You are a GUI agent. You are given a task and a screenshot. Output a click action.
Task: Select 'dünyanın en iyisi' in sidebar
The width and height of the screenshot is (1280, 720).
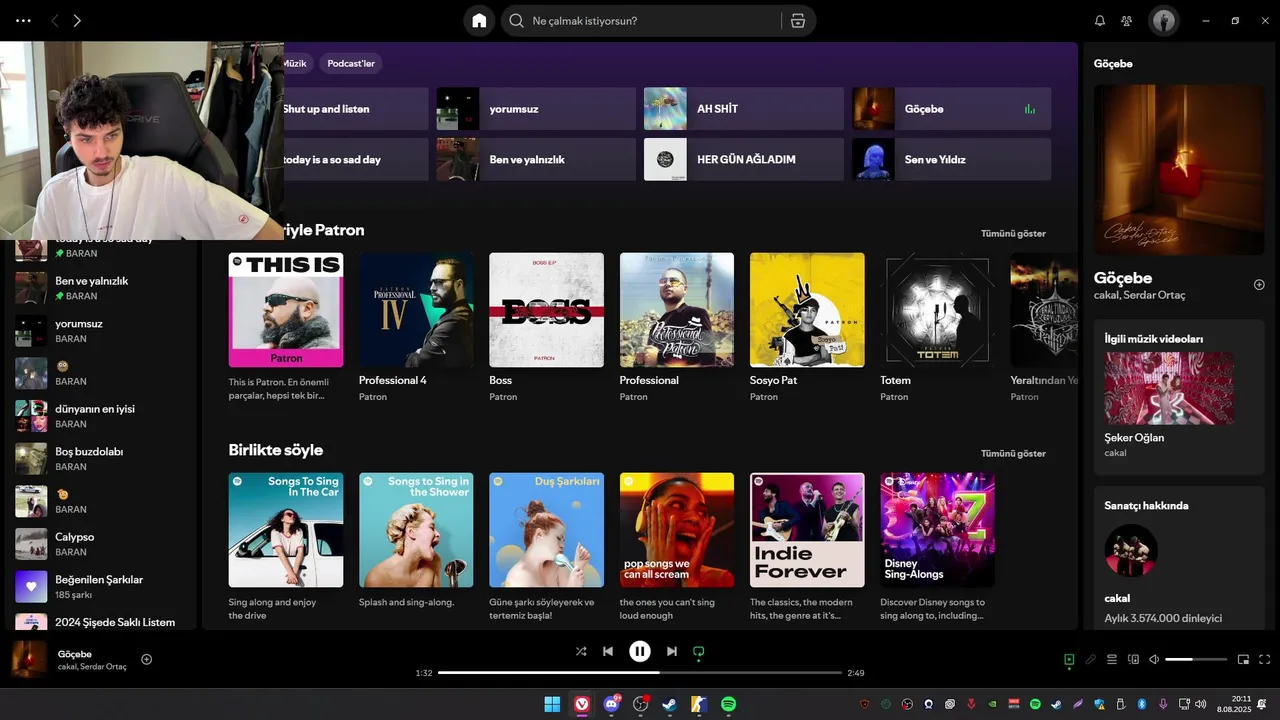[x=100, y=416]
